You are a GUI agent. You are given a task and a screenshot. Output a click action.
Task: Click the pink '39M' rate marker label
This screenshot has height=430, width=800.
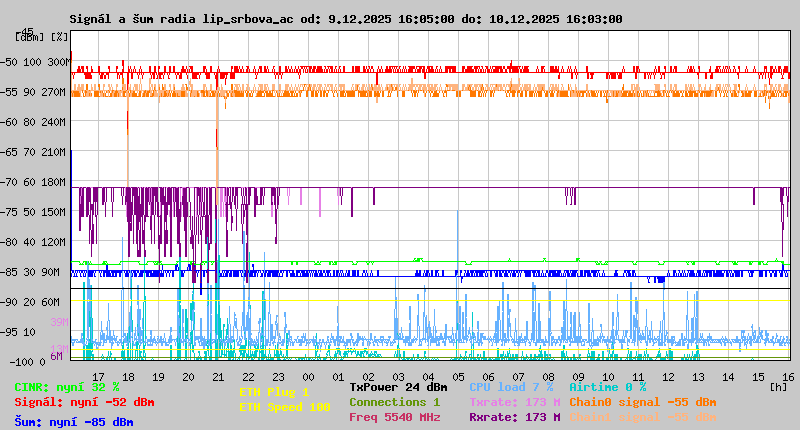[x=59, y=322]
